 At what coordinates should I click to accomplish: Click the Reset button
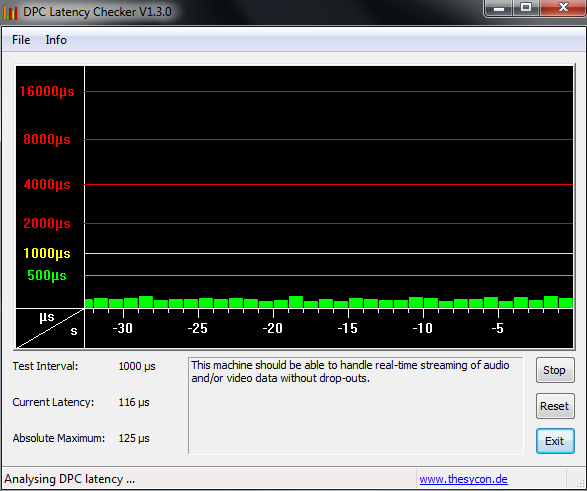554,406
